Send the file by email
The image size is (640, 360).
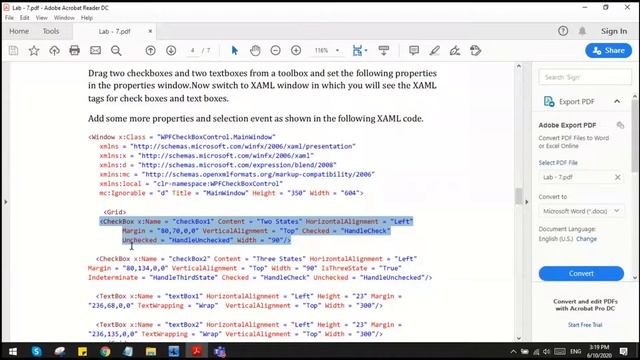pyautogui.click(x=96, y=51)
